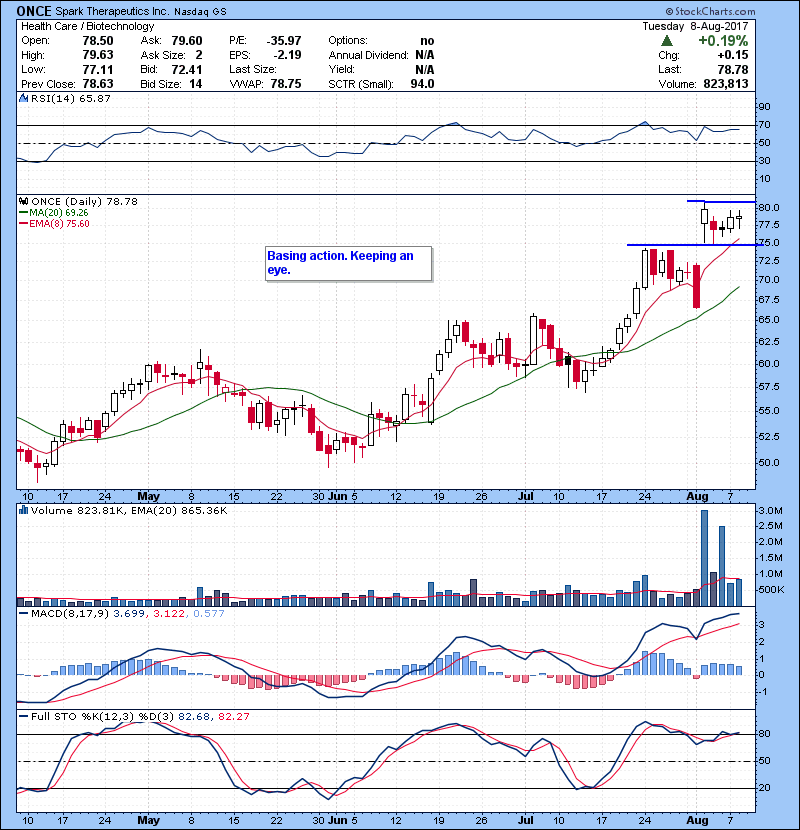Select the Open value 78.50
The image size is (800, 830).
pos(98,41)
